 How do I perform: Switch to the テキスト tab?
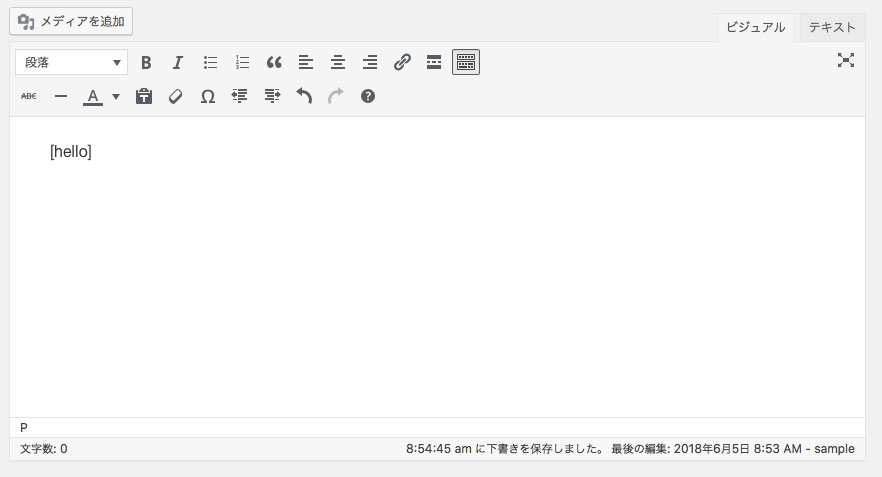[x=832, y=27]
